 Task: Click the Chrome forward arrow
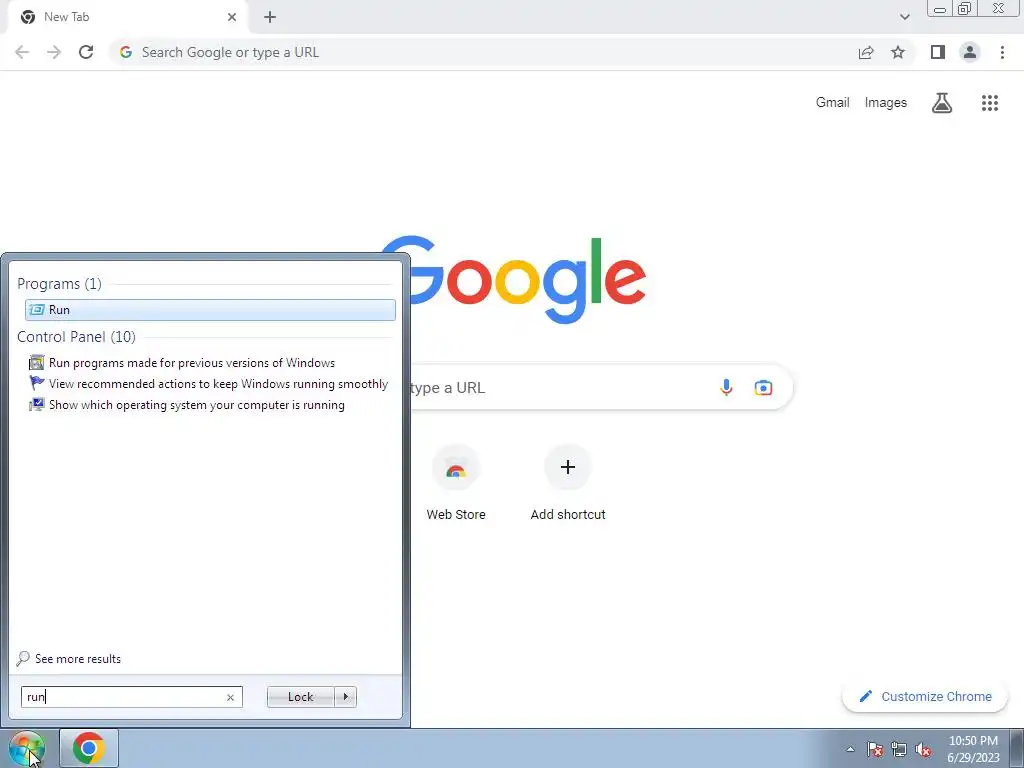pos(54,52)
